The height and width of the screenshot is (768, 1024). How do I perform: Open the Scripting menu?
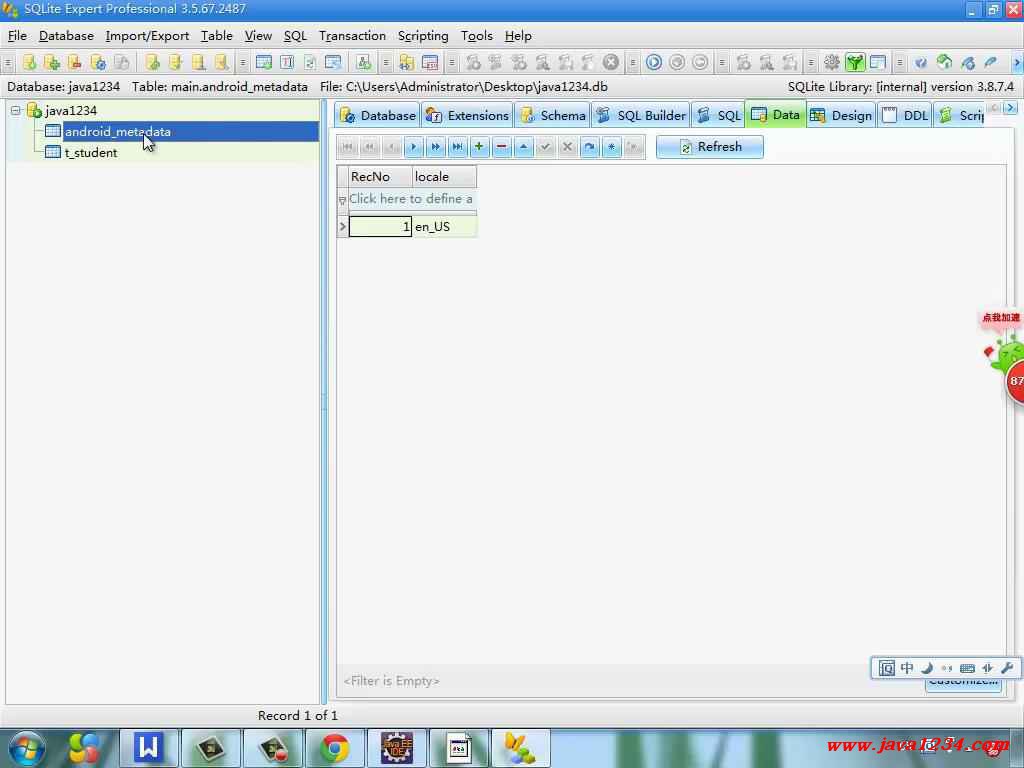(x=423, y=36)
